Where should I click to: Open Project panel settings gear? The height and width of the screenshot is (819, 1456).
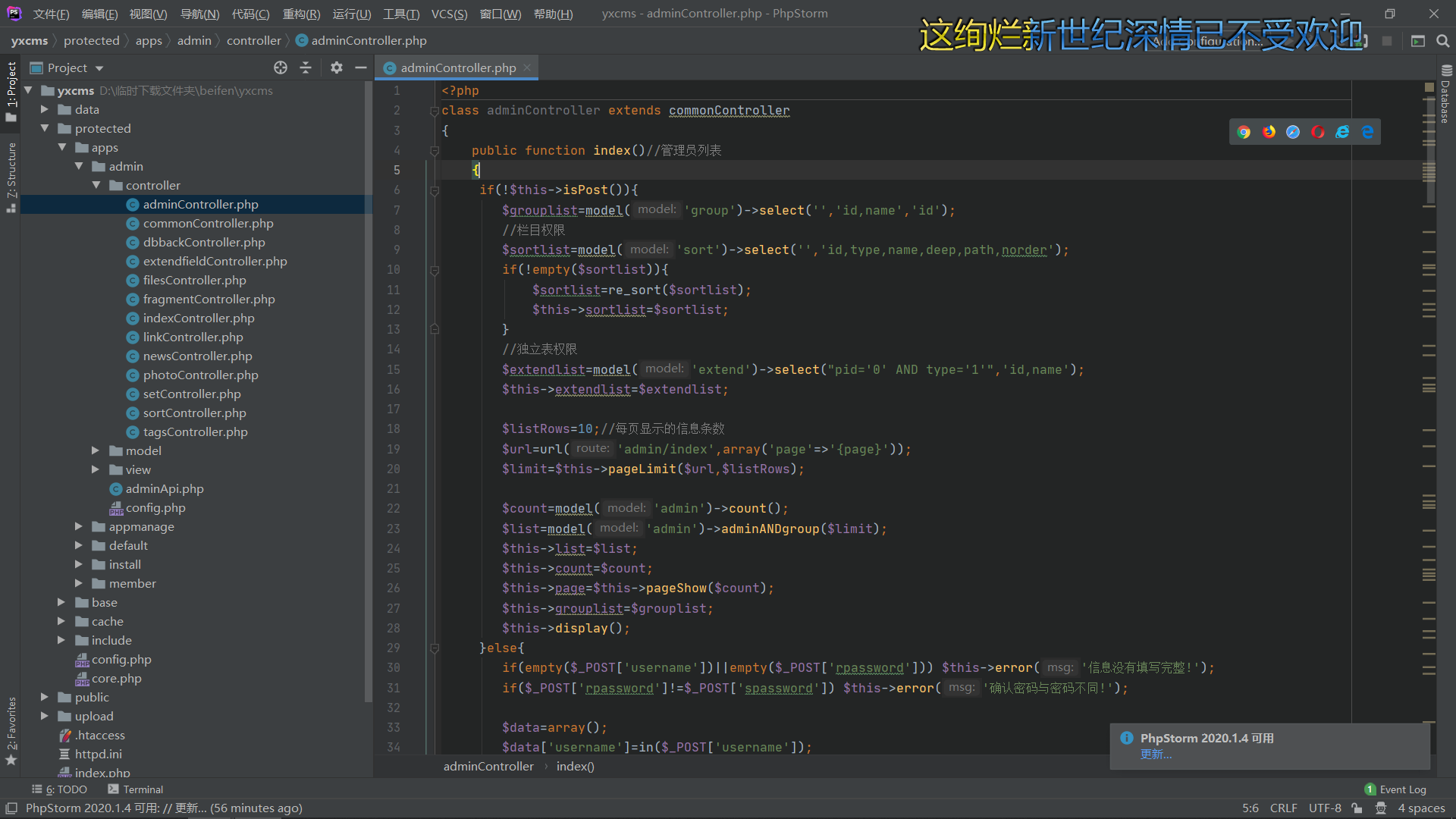[337, 68]
